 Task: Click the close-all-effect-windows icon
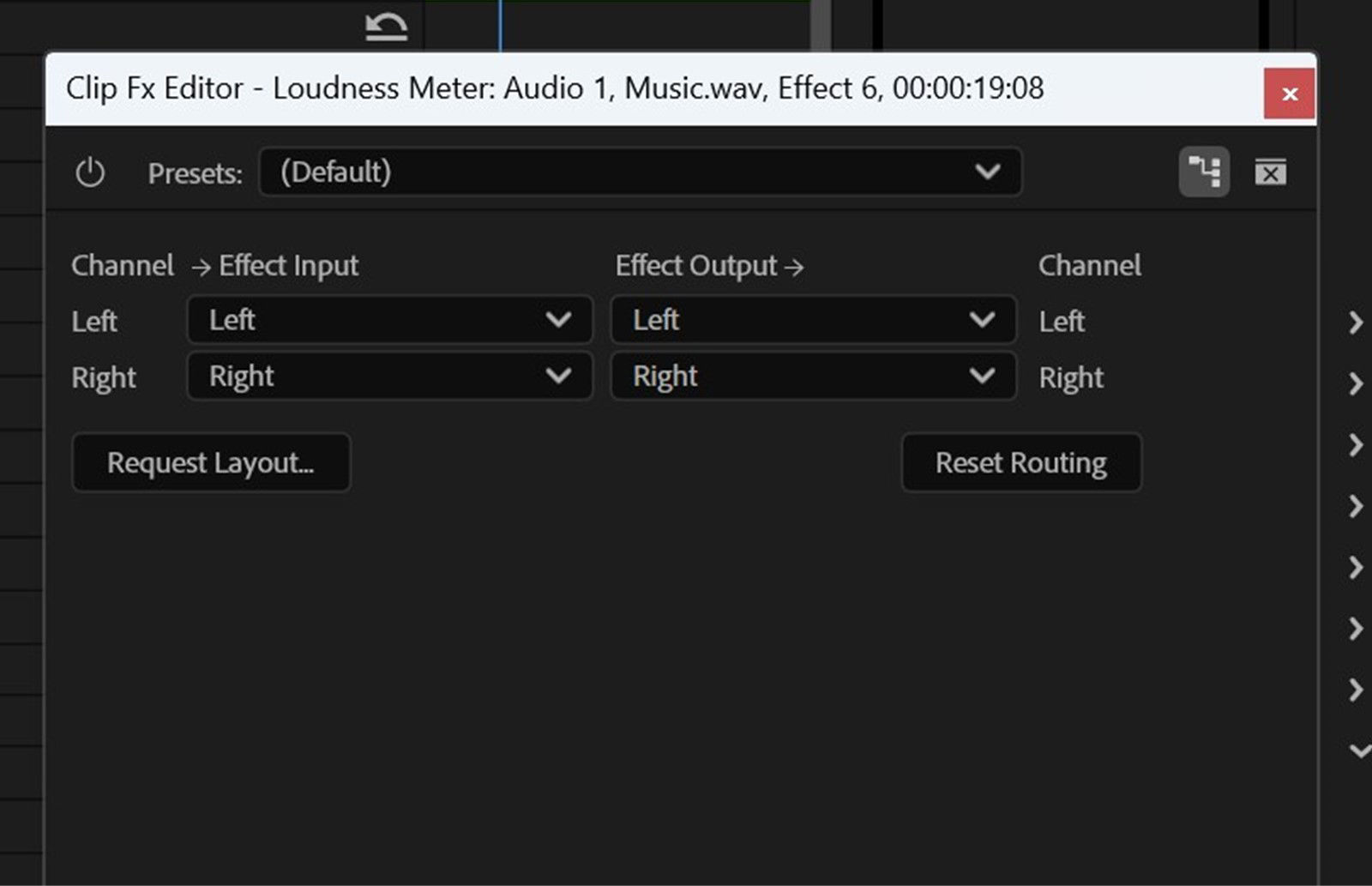point(1272,172)
